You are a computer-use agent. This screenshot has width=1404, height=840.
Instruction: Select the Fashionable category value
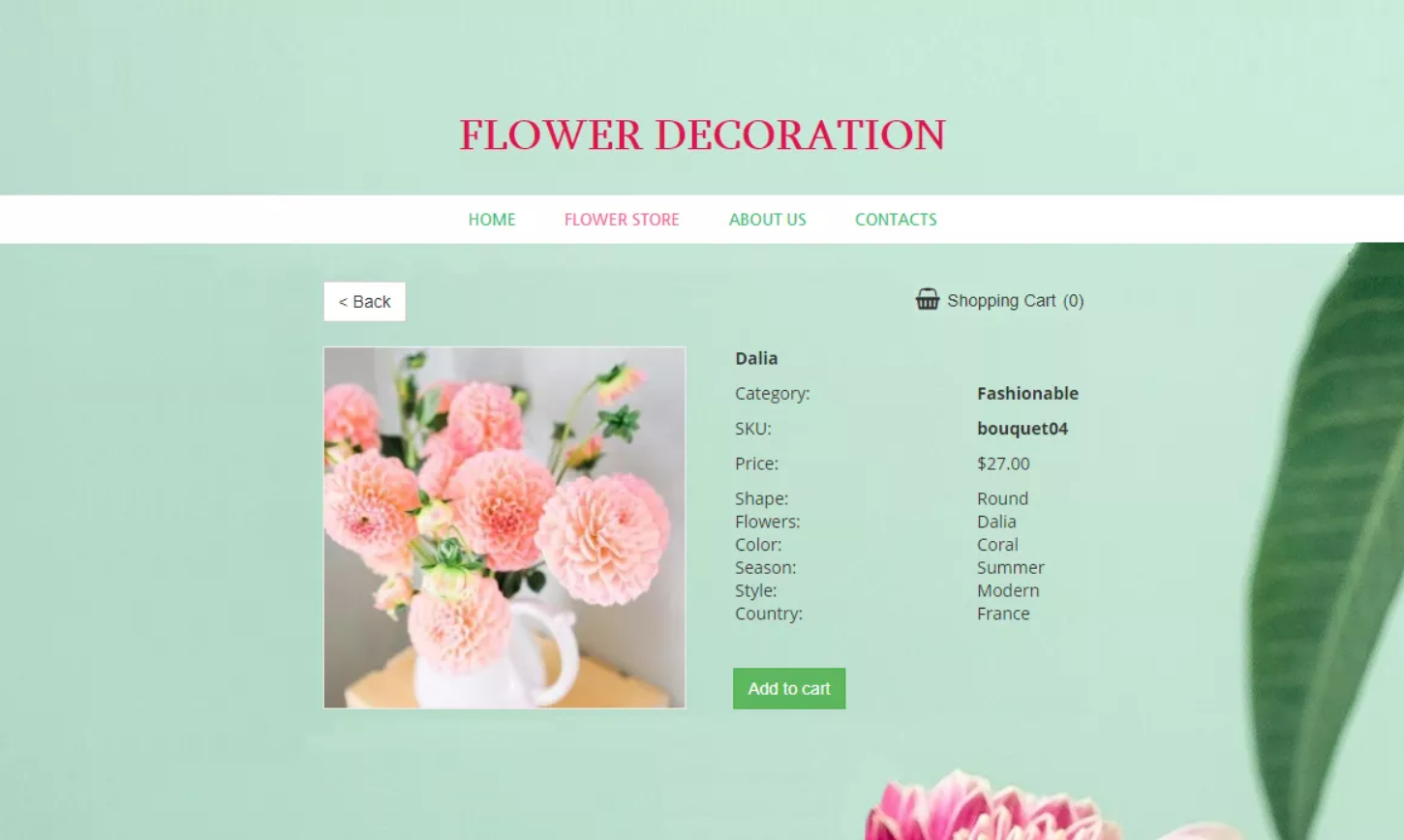coord(1027,393)
